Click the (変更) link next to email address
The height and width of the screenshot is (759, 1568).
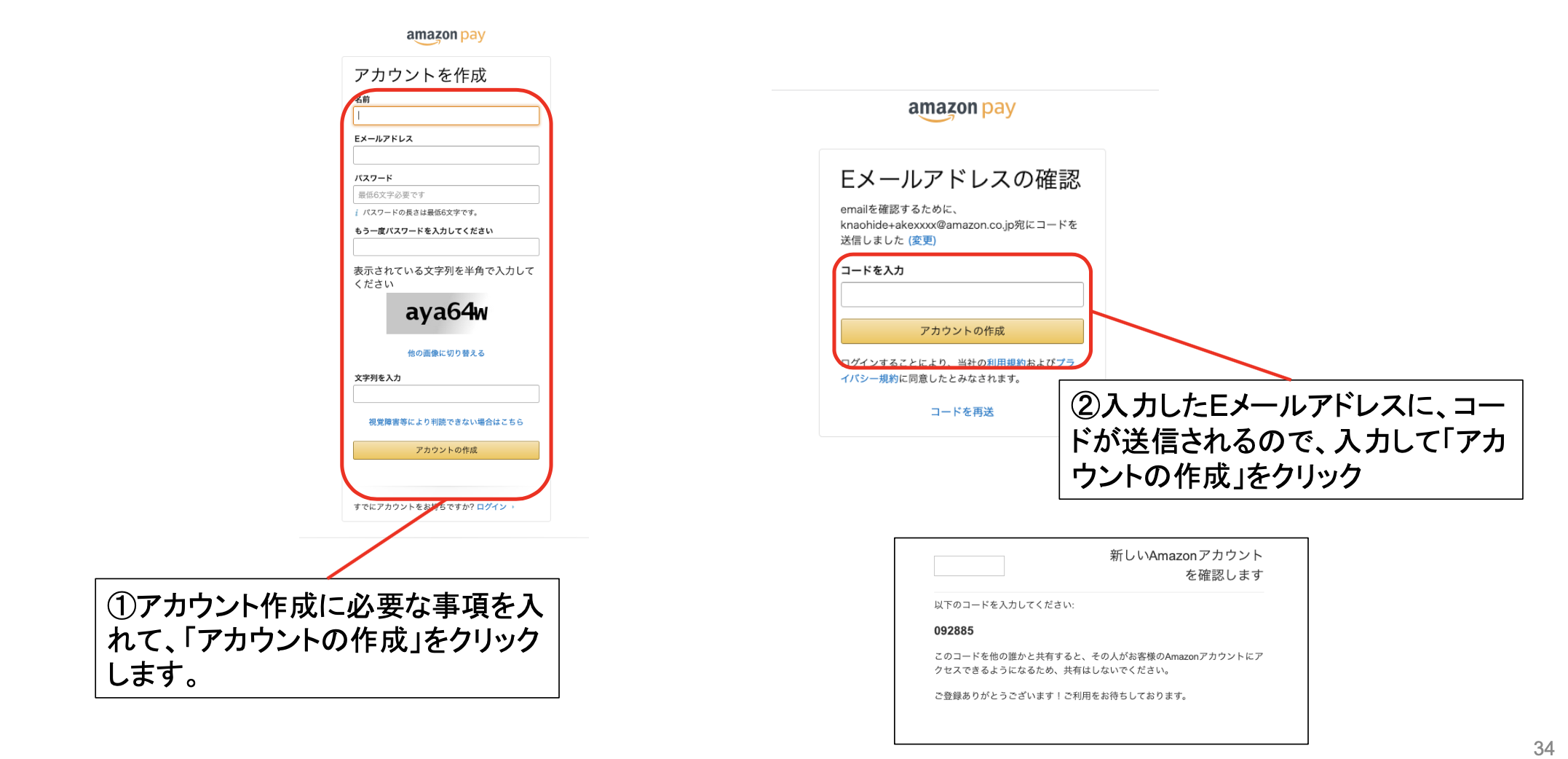(922, 240)
